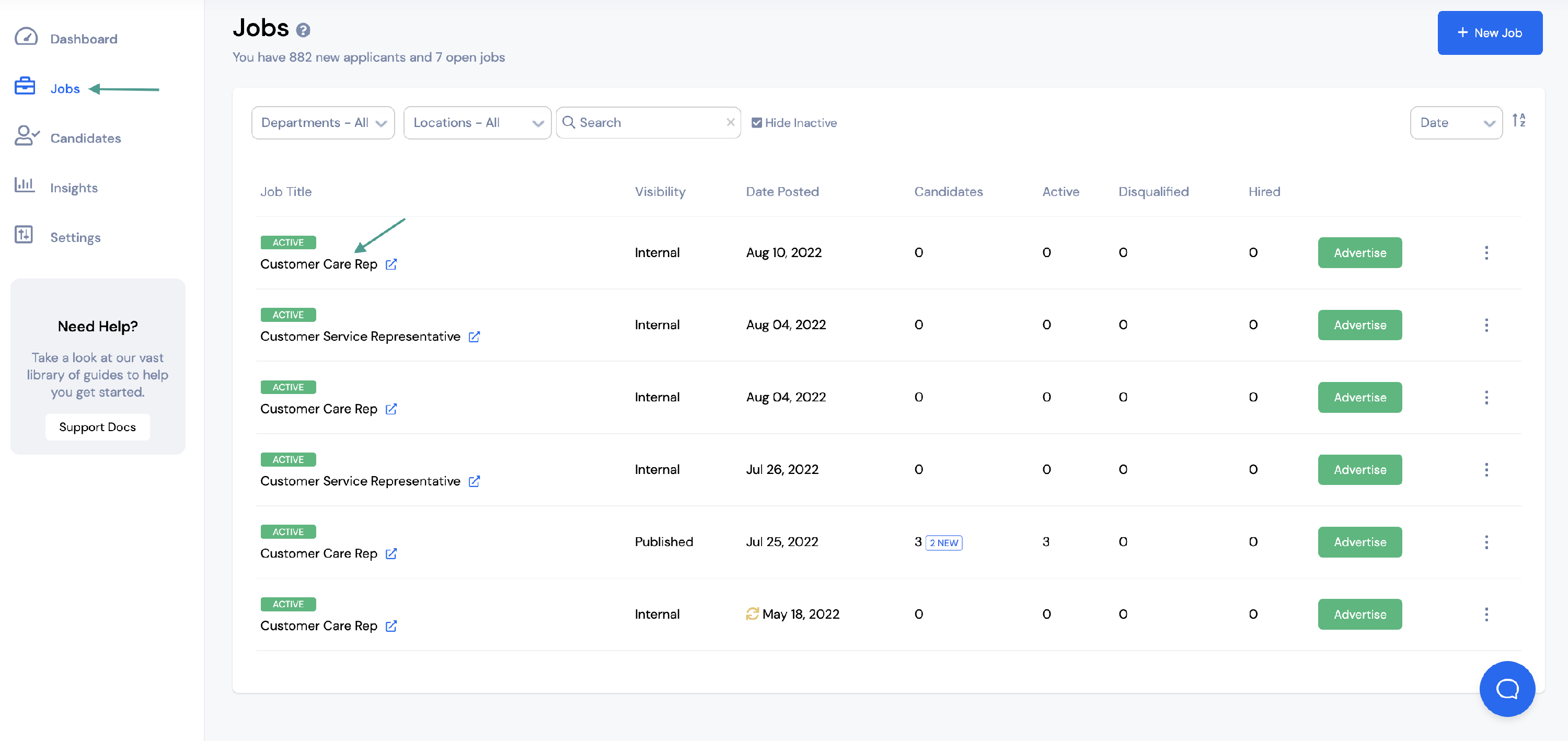1568x741 pixels.
Task: Open more options menu for Jul 26 job
Action: 1486,470
